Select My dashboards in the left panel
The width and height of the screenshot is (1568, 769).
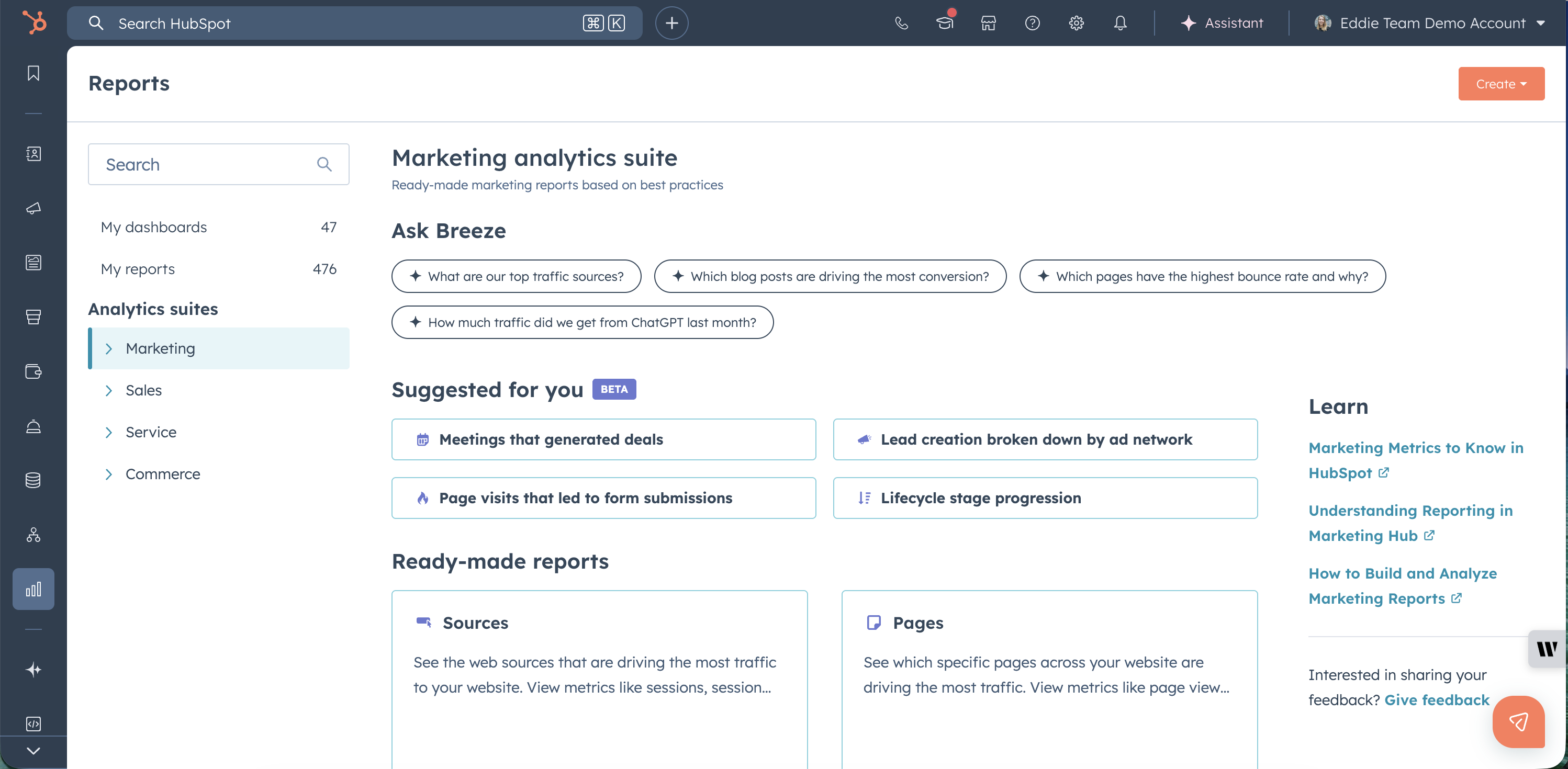point(154,227)
